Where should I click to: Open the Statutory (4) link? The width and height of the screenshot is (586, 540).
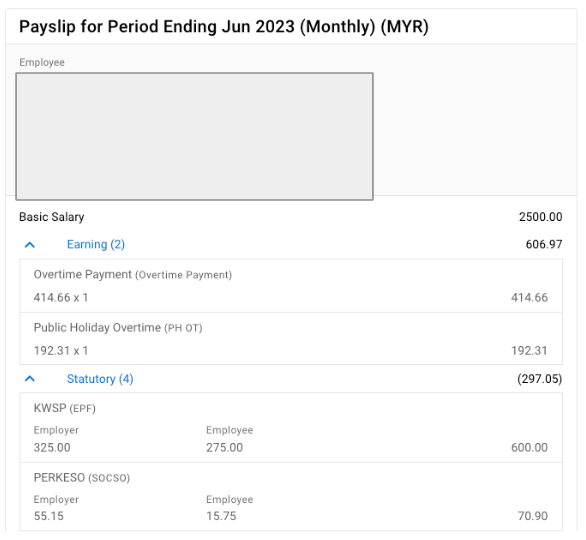point(100,379)
